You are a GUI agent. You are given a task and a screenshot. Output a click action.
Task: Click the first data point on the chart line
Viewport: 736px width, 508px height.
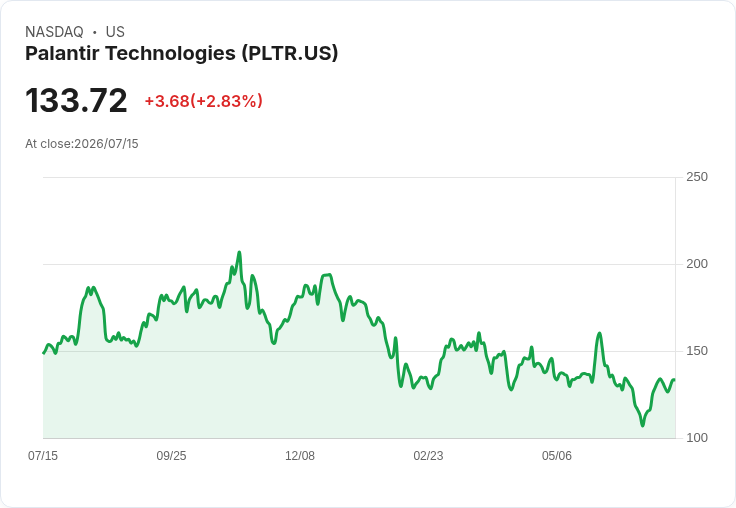44,353
